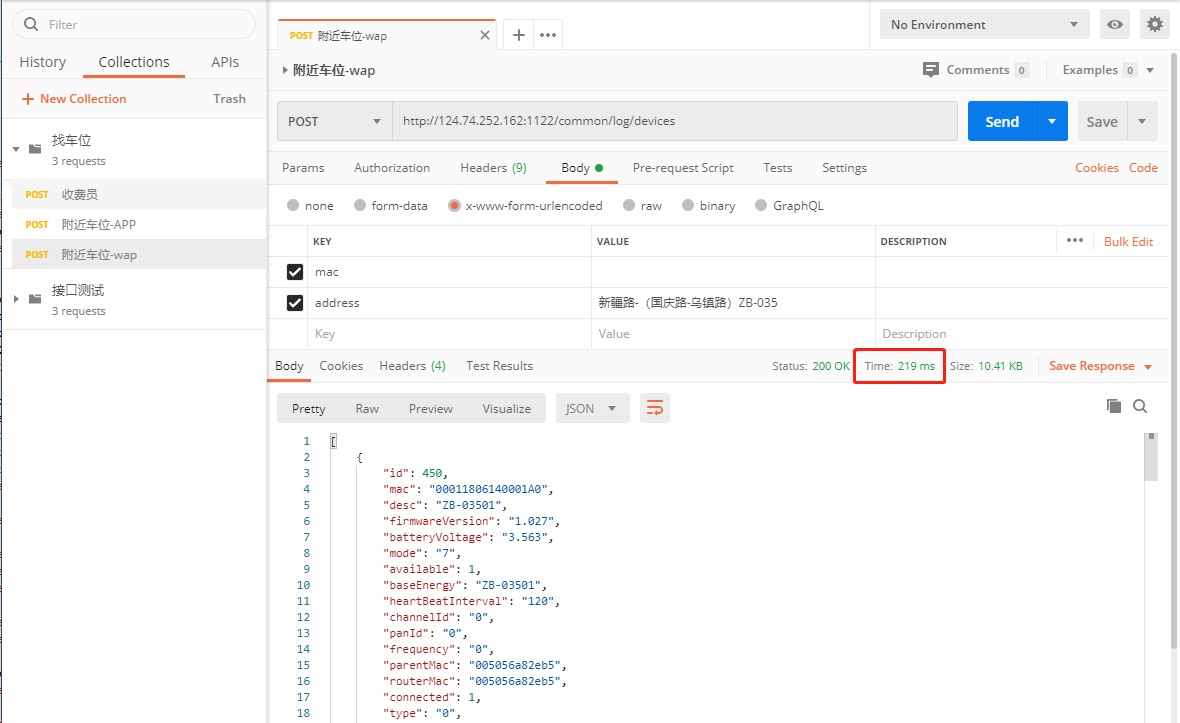The height and width of the screenshot is (723, 1180).
Task: Toggle the response line wrap icon
Action: [655, 408]
